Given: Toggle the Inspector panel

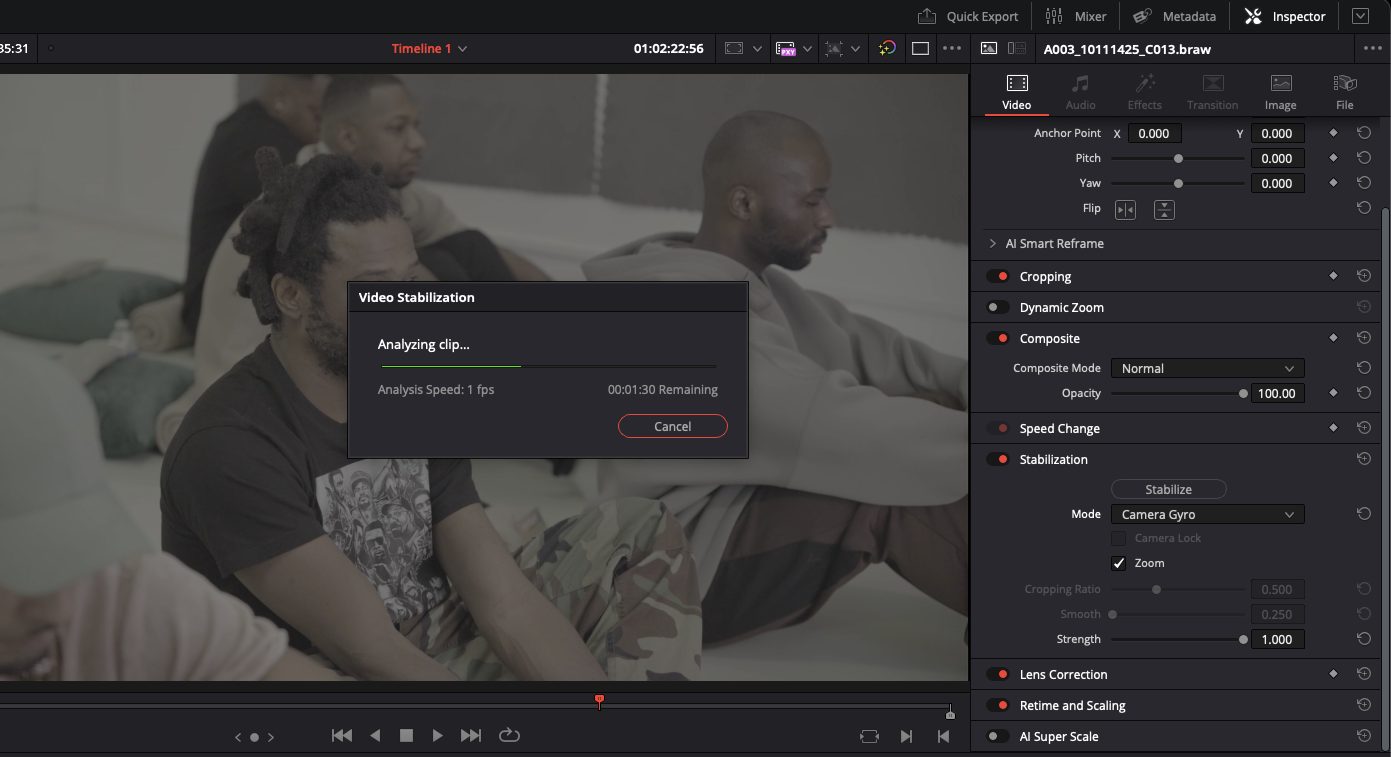Looking at the screenshot, I should click(x=1283, y=16).
